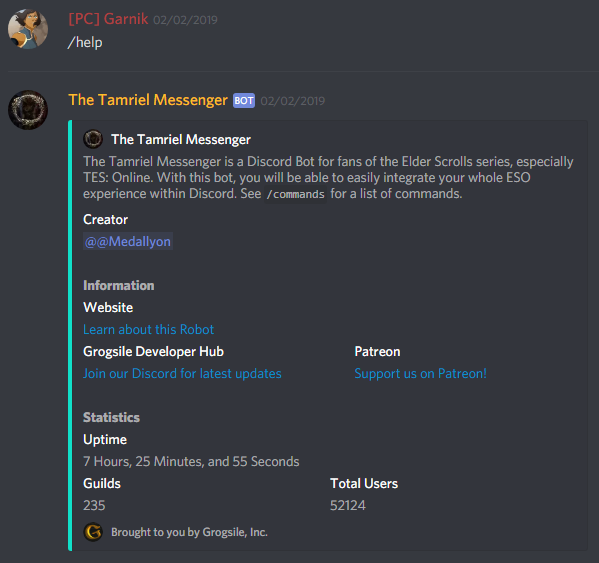Click Brought to you by Grogsile footer
The image size is (599, 563).
(x=189, y=532)
